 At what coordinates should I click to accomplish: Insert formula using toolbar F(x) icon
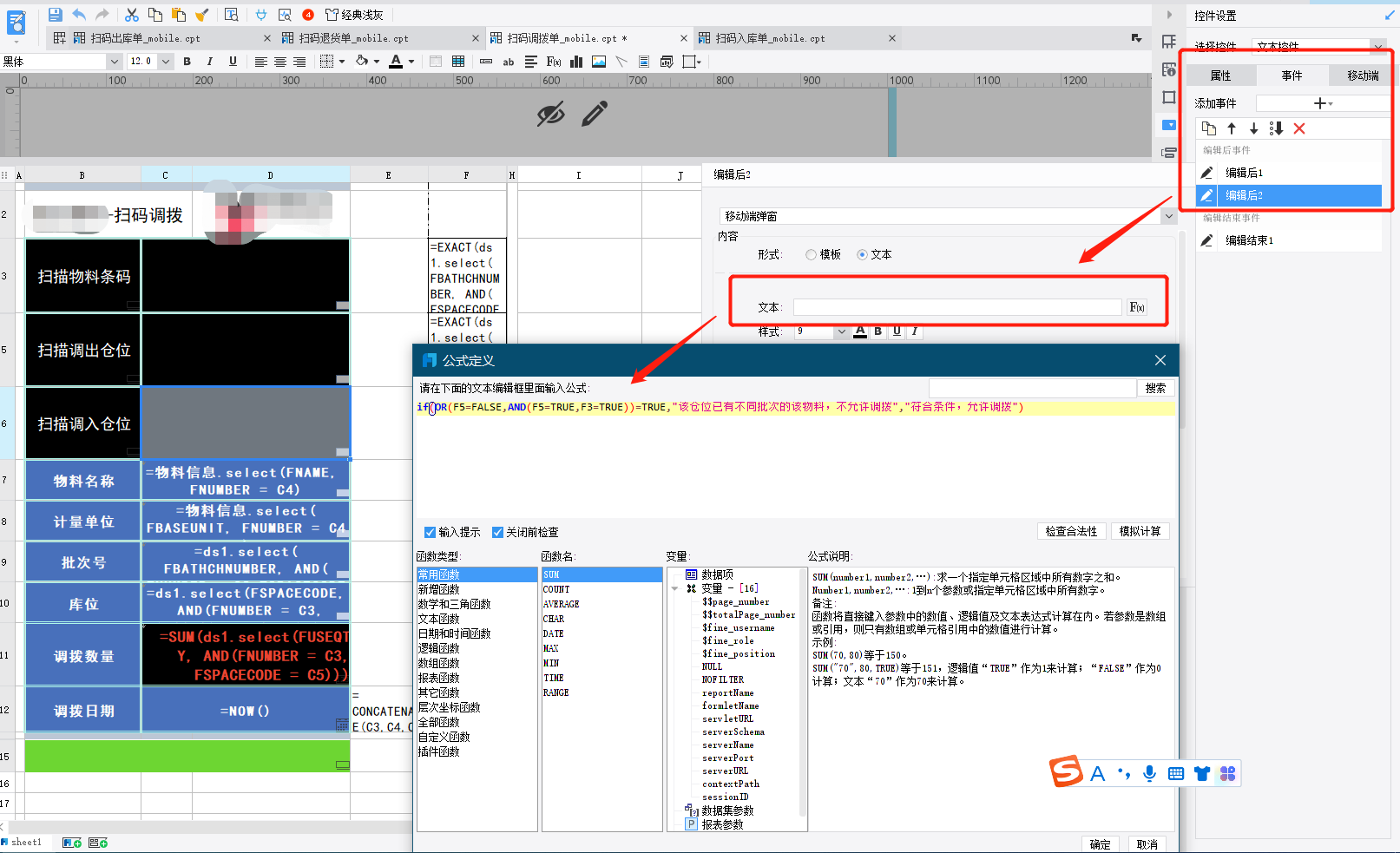(554, 62)
